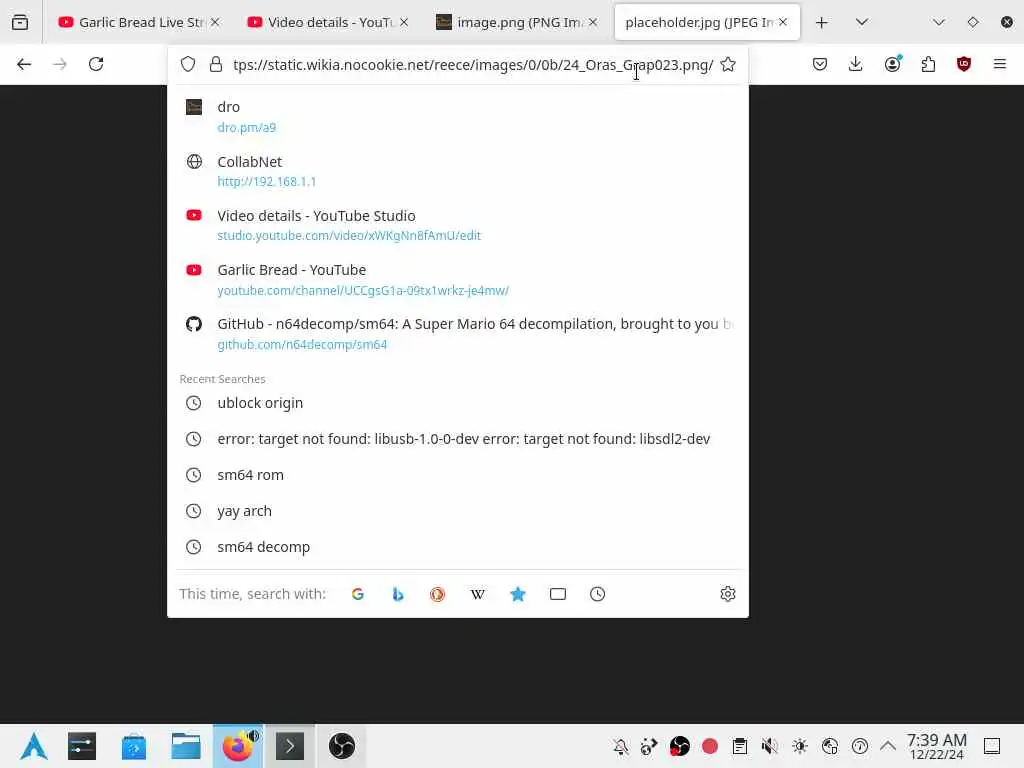Open the Firefox account menu
Image resolution: width=1024 pixels, height=768 pixels.
click(893, 64)
